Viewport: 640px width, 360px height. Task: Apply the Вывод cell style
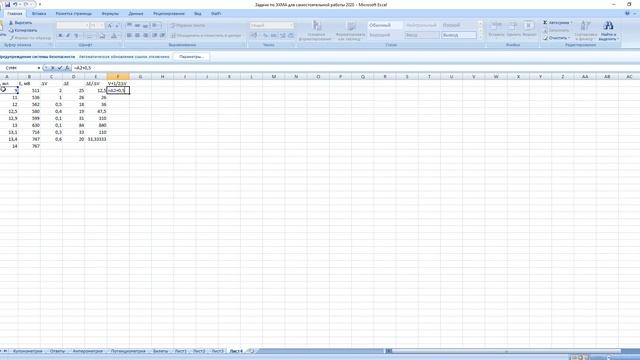tap(459, 36)
